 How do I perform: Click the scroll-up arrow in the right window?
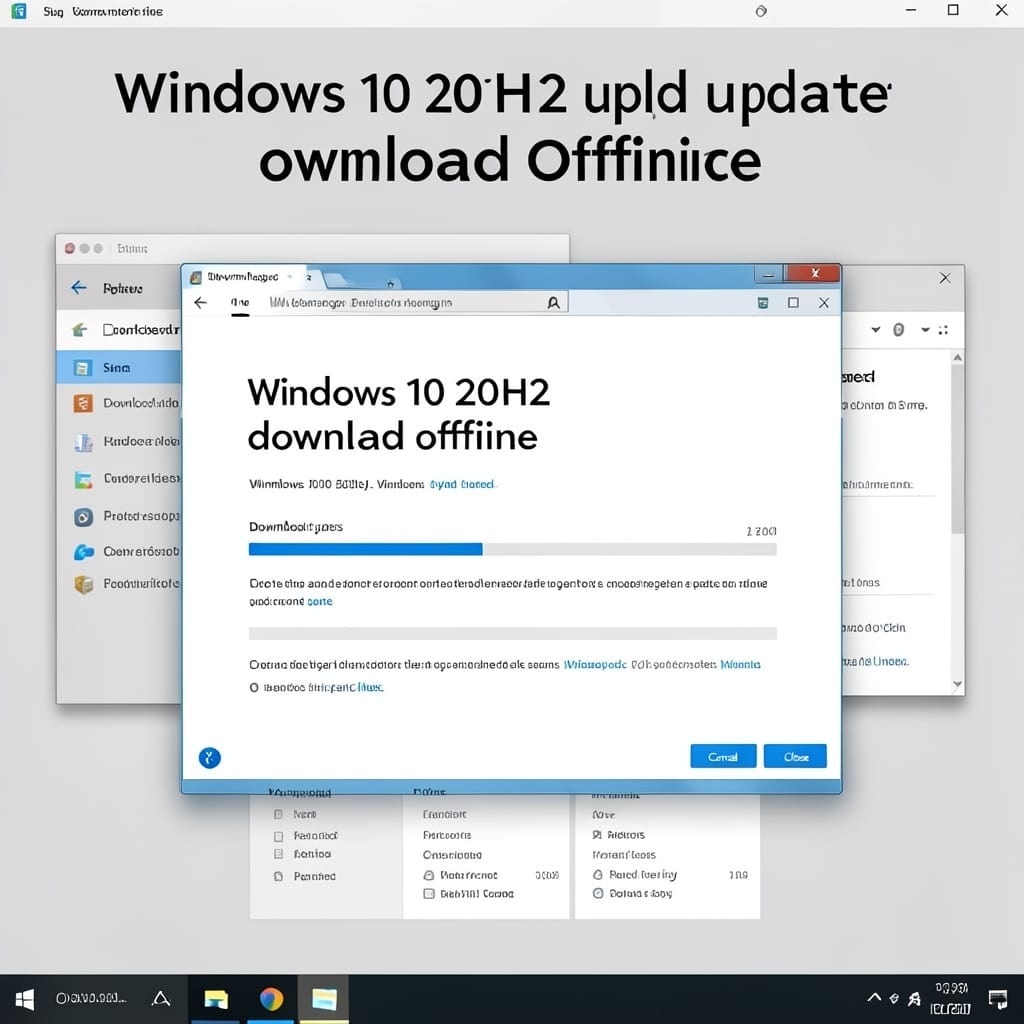point(957,358)
